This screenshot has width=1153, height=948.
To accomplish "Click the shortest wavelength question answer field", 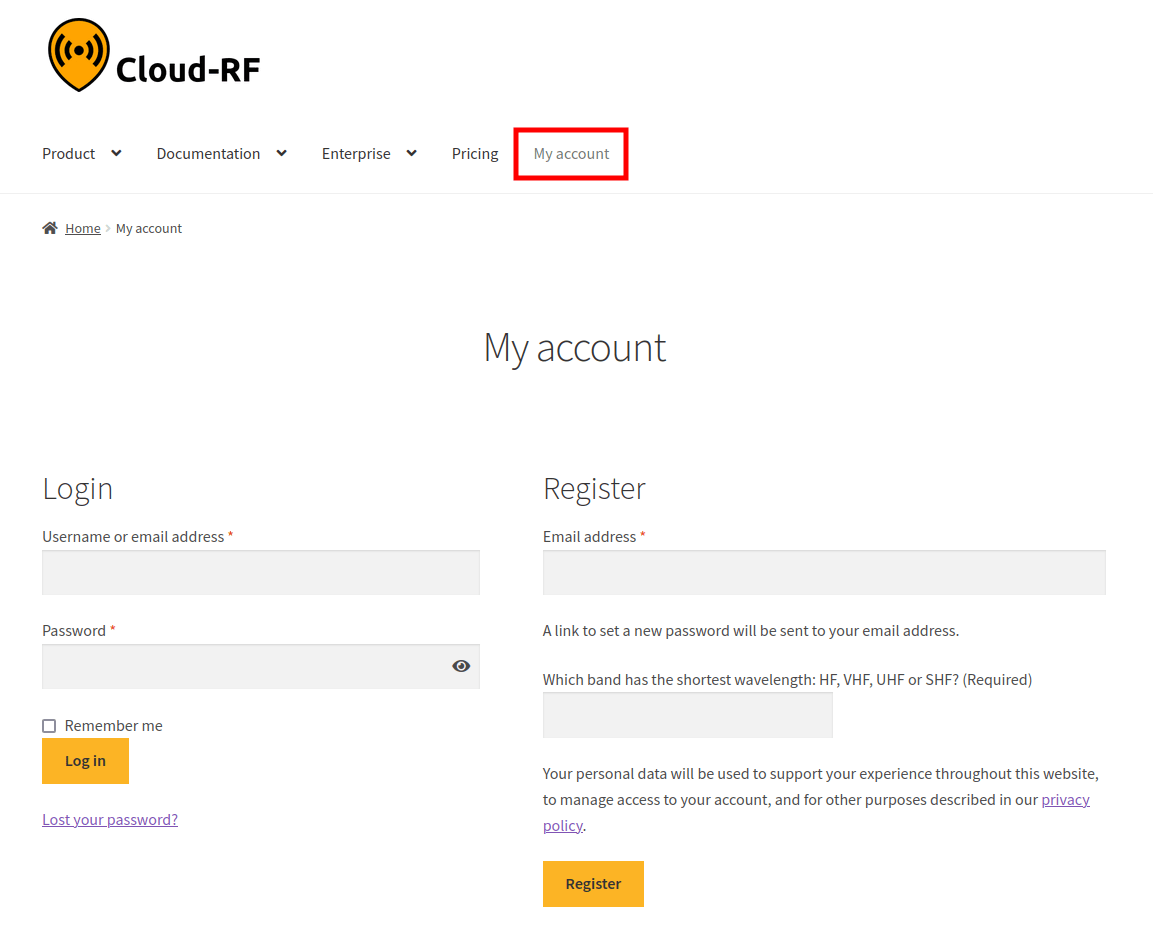I will [687, 715].
